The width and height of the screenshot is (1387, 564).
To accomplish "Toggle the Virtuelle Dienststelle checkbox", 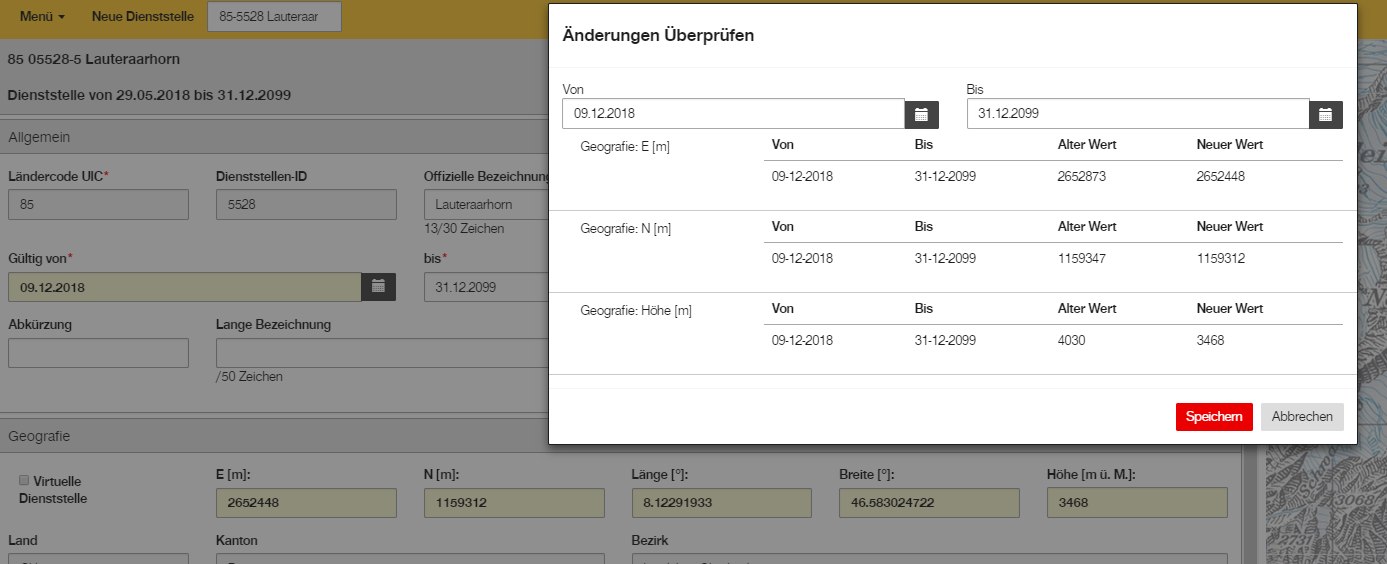I will [x=25, y=480].
